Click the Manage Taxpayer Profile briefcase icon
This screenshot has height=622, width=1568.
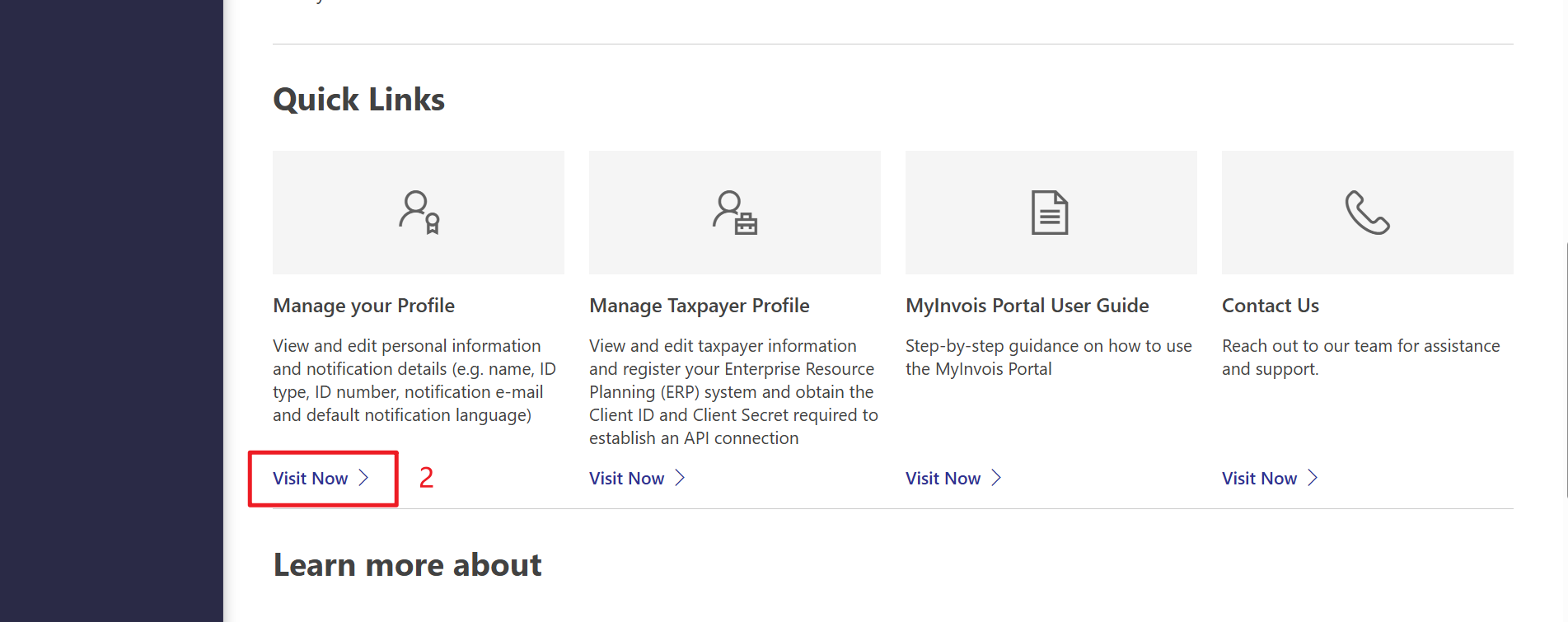pos(735,213)
